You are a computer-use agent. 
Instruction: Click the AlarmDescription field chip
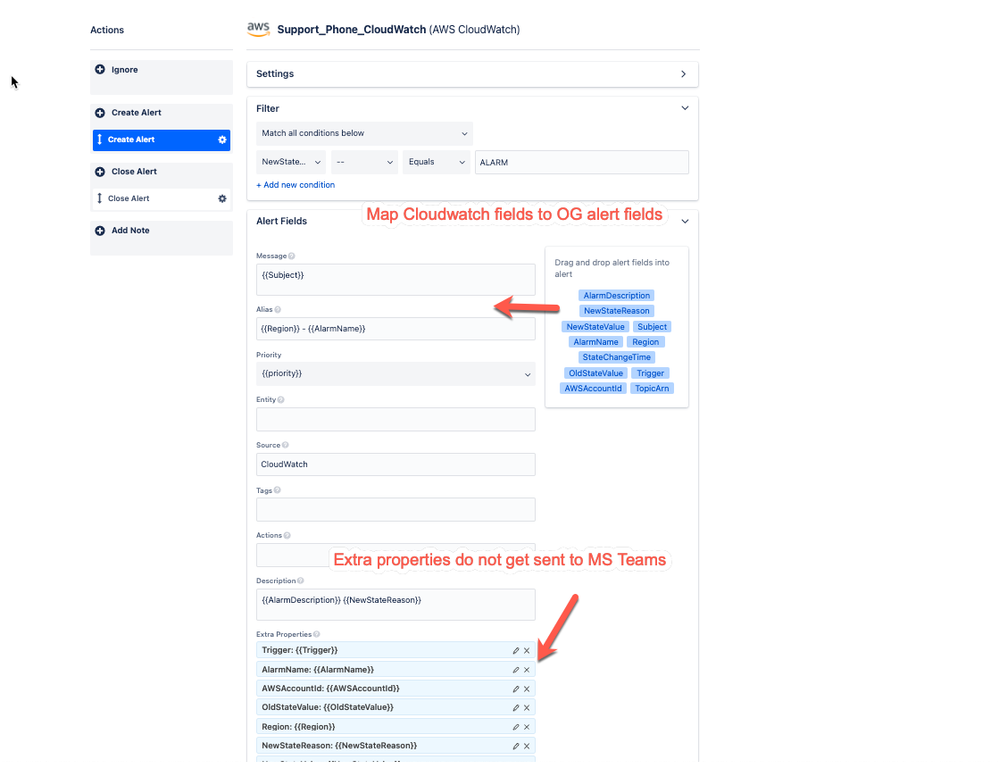point(617,296)
